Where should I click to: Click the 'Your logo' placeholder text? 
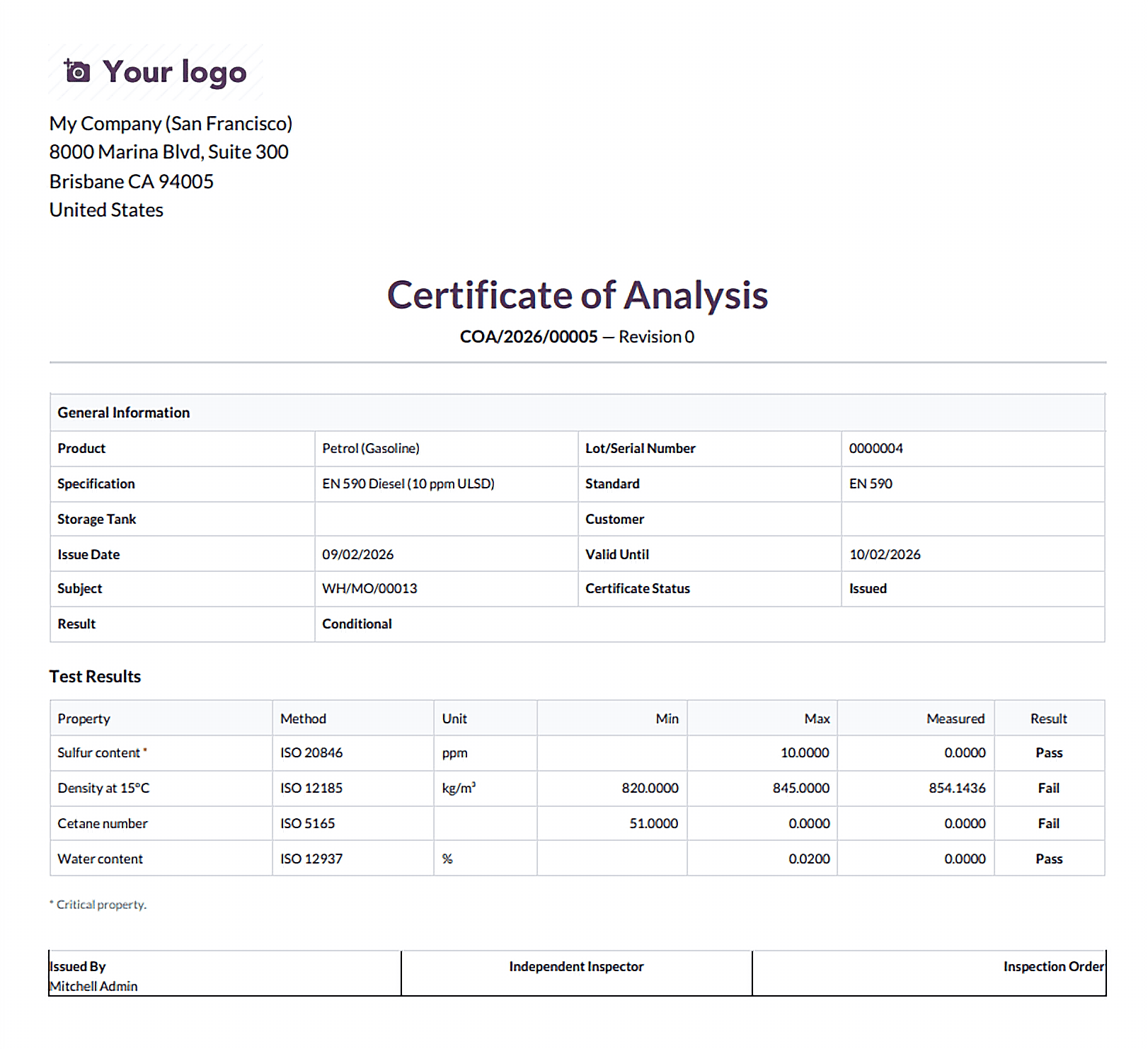175,72
